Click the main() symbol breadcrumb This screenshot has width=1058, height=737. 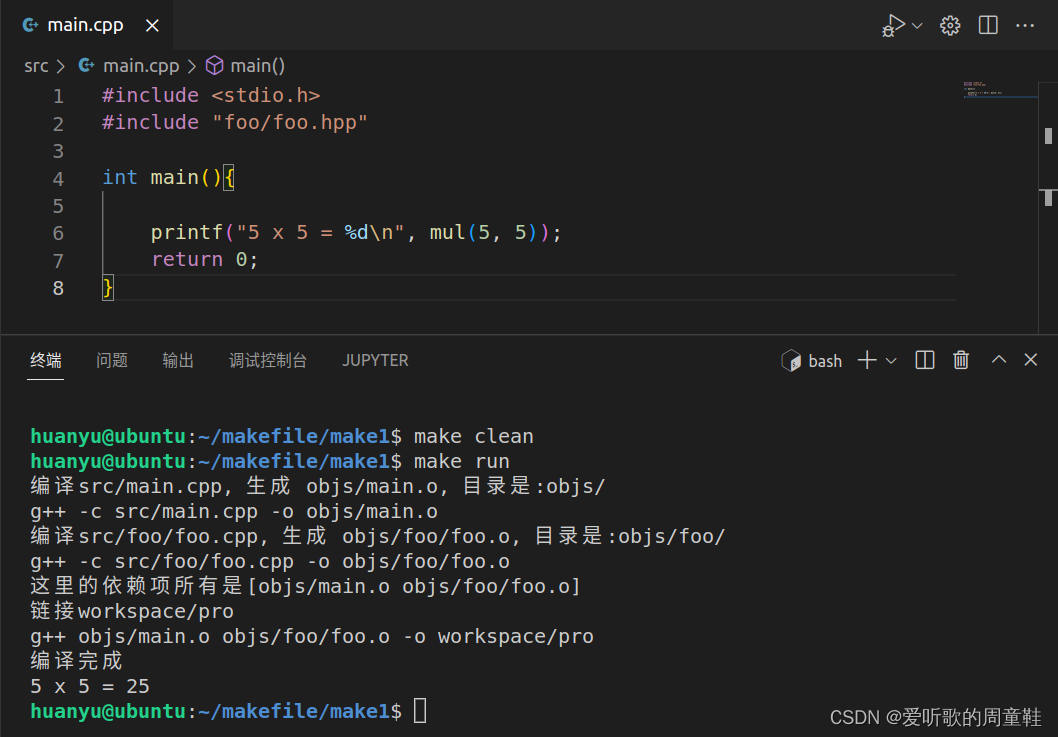pos(258,66)
